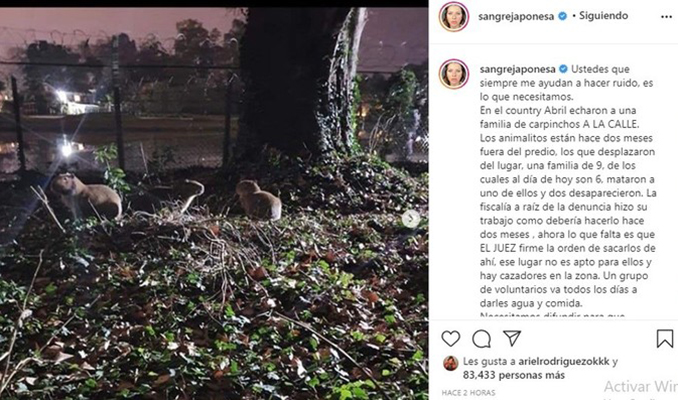
Task: Advance to the next photo with carousel arrow
Action: [410, 219]
